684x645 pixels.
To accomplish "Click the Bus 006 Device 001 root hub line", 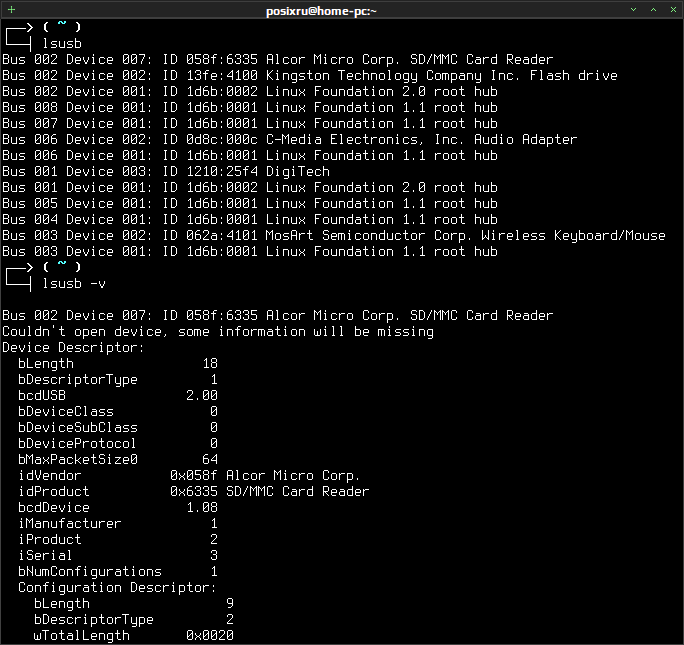I will (x=250, y=156).
